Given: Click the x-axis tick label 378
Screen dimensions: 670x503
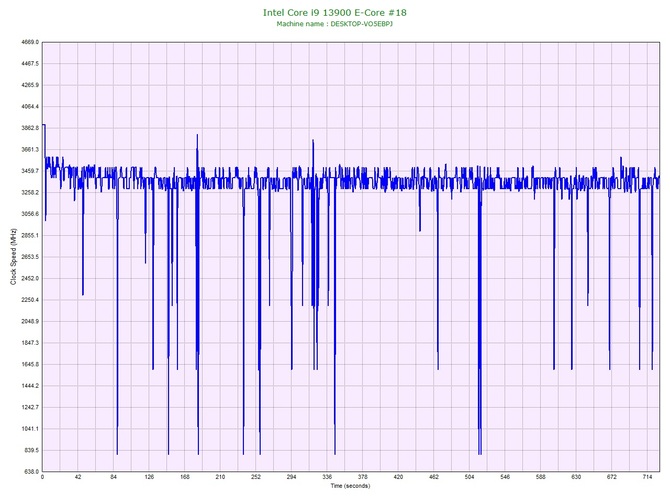Looking at the screenshot, I should (x=363, y=477).
